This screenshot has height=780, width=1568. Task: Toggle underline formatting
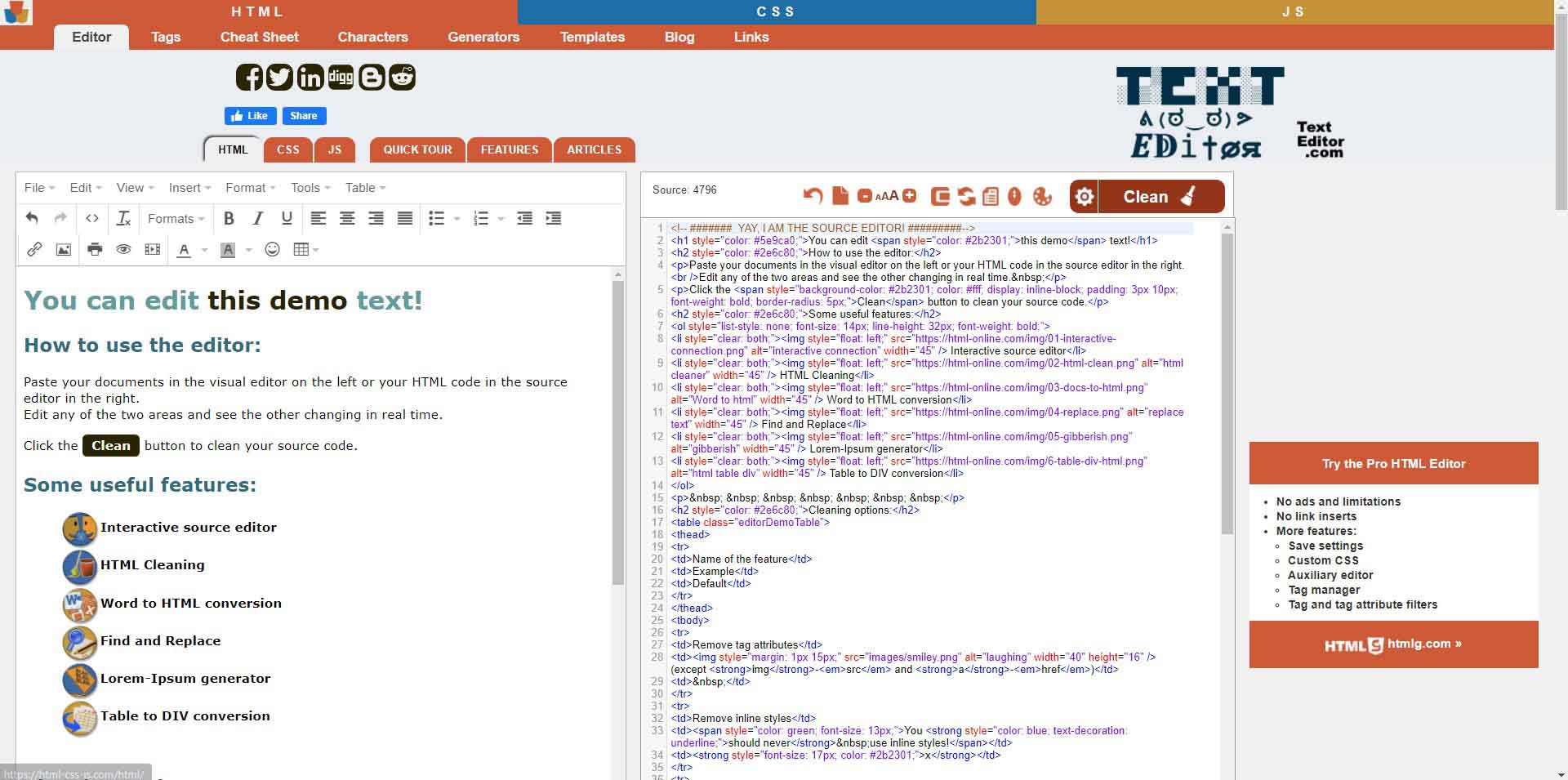click(x=287, y=219)
